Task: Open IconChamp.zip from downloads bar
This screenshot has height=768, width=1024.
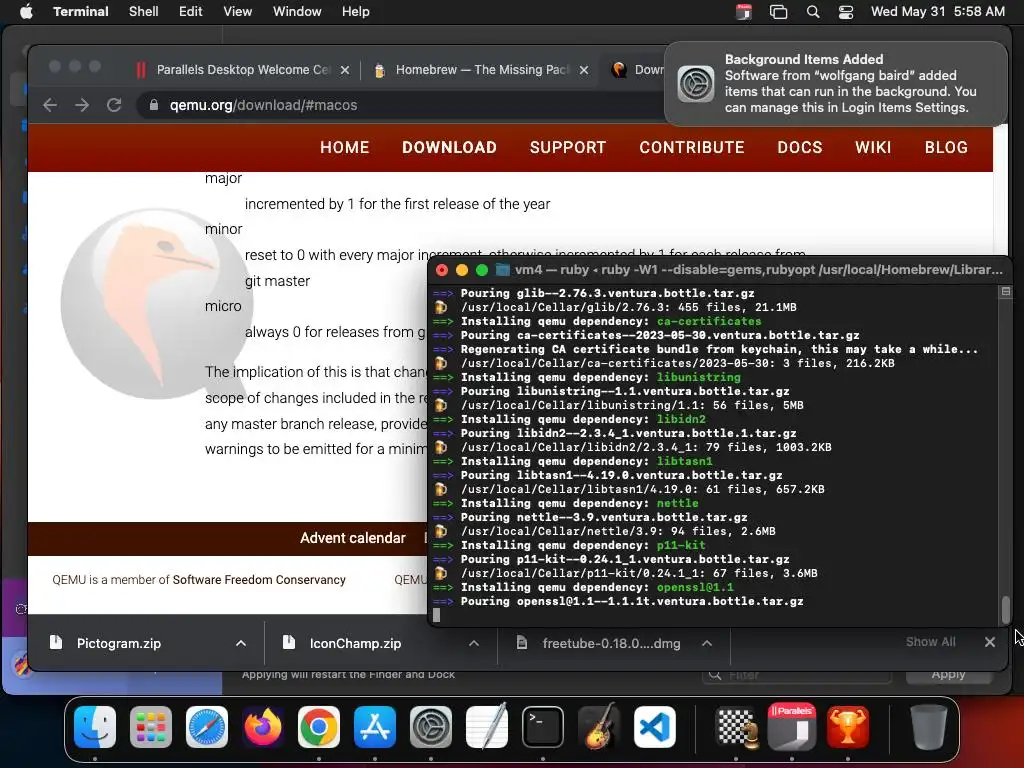Action: point(355,643)
